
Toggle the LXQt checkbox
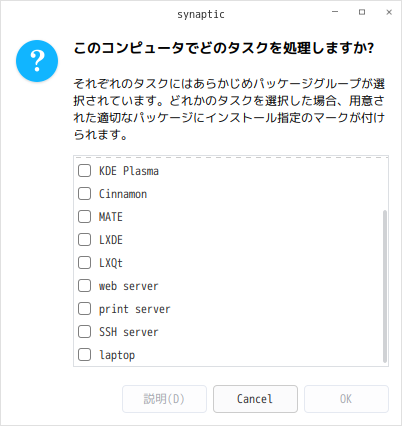click(84, 263)
